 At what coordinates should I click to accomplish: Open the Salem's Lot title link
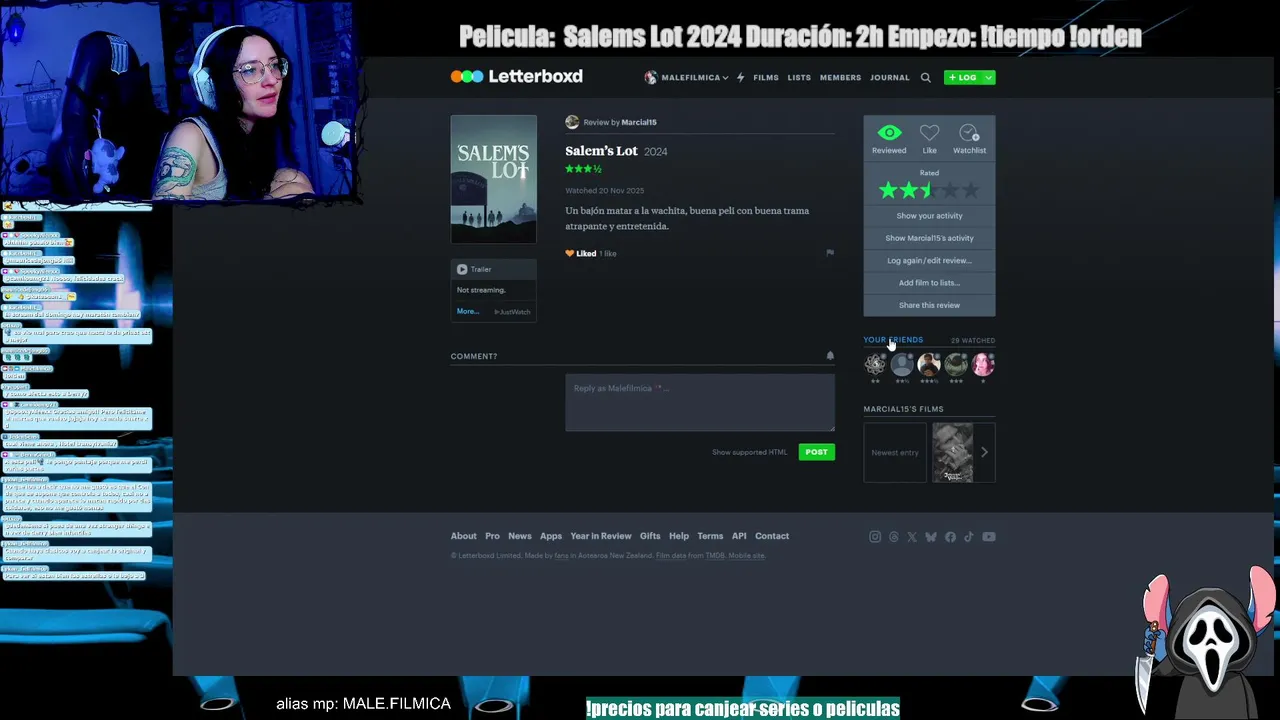point(601,151)
